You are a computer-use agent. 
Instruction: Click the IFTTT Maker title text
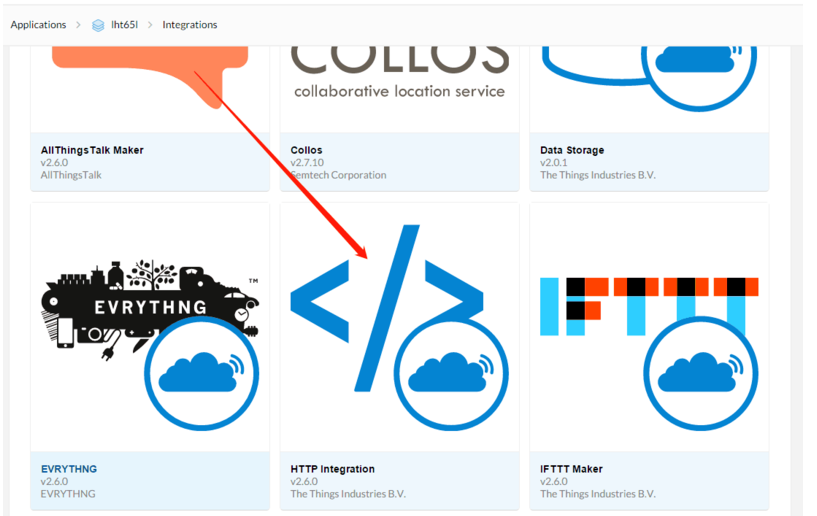[571, 469]
